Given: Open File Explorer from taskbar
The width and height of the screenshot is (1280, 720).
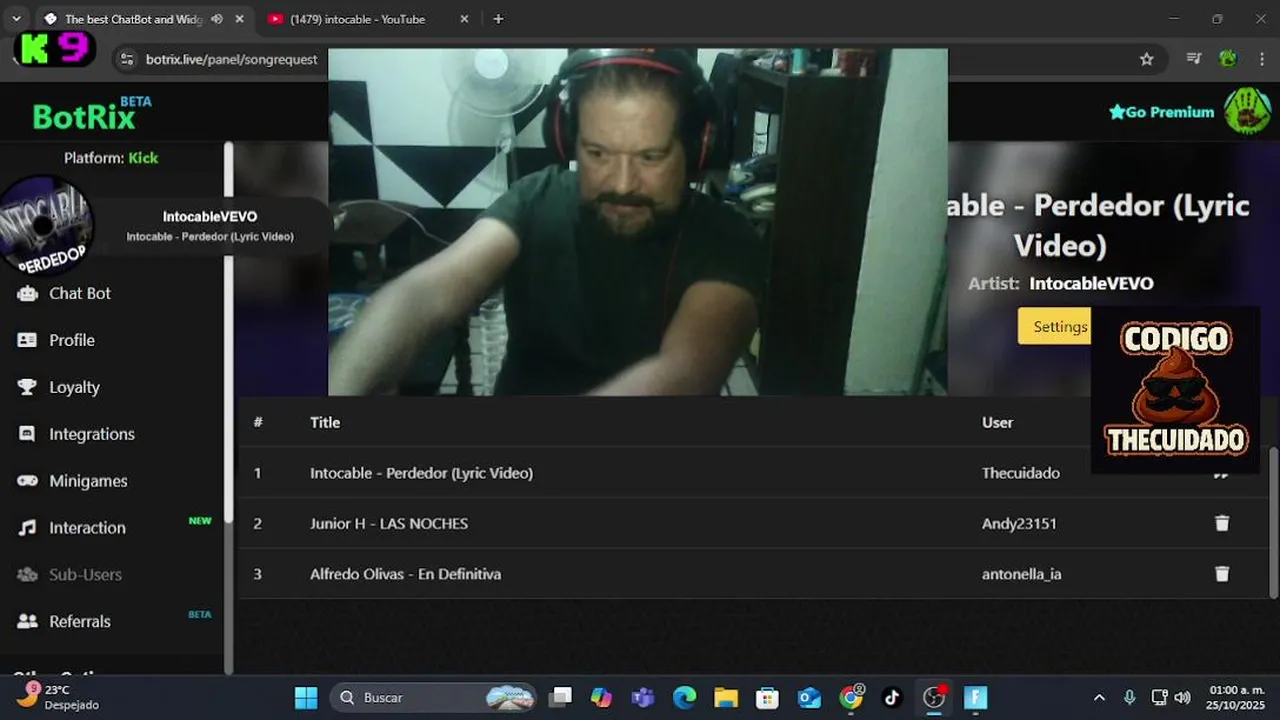Looking at the screenshot, I should [x=726, y=697].
